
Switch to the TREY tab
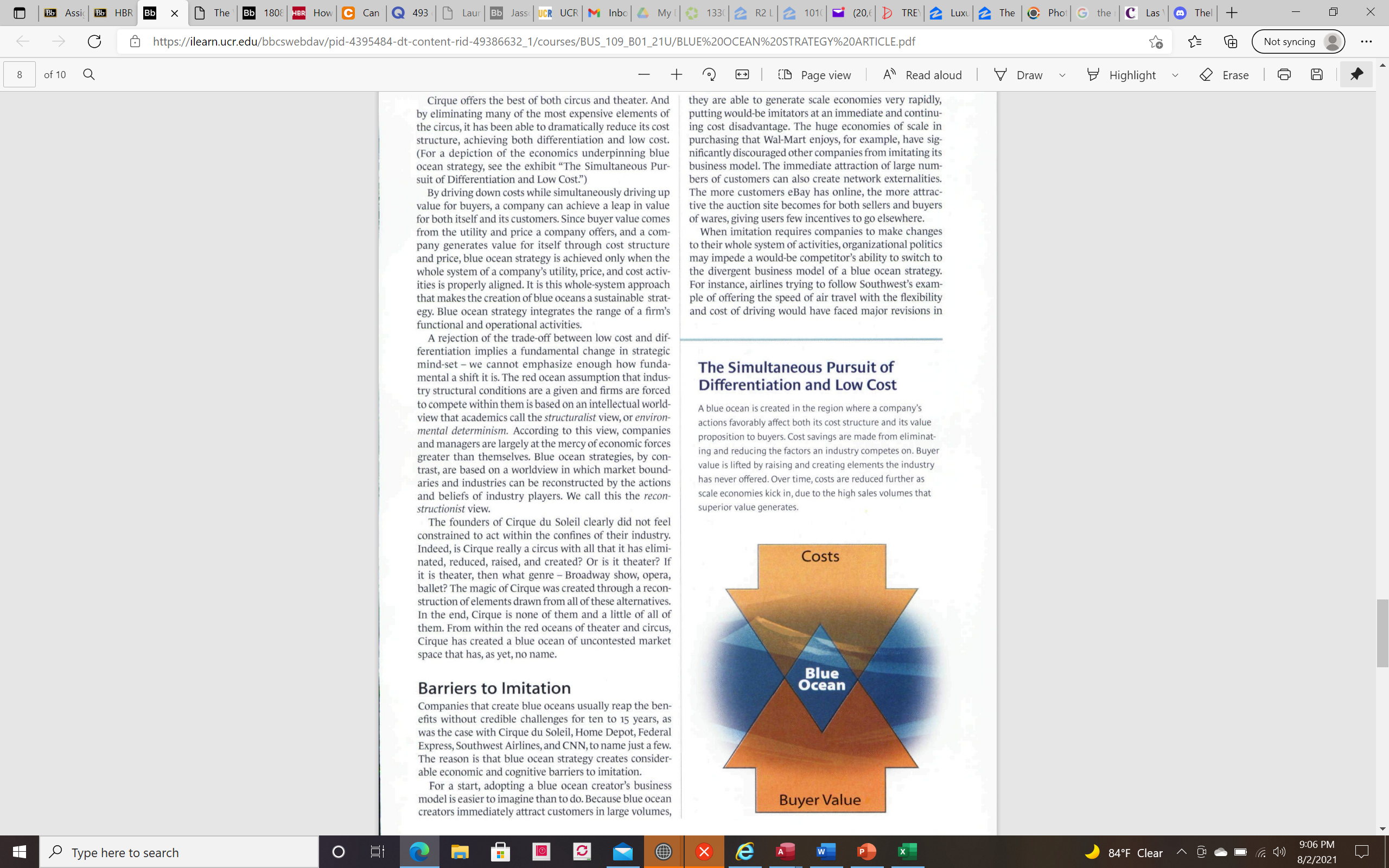click(900, 12)
